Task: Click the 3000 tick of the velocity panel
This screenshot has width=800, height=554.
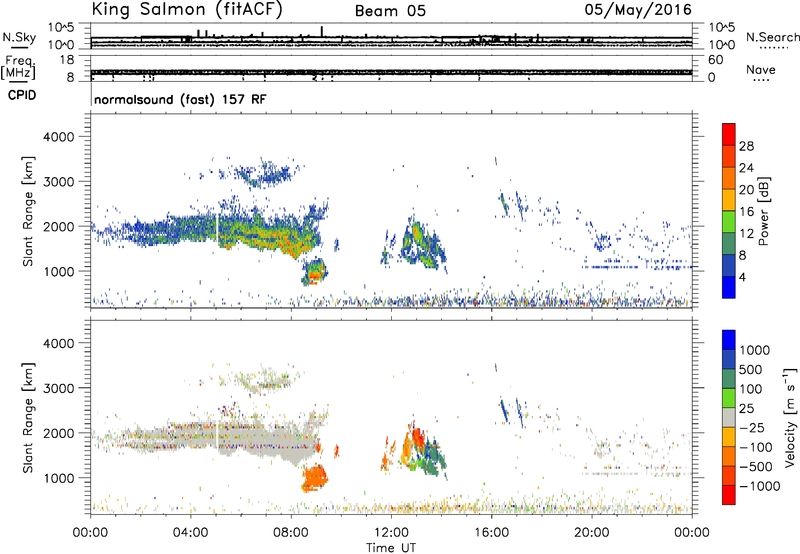Action: 59,388
